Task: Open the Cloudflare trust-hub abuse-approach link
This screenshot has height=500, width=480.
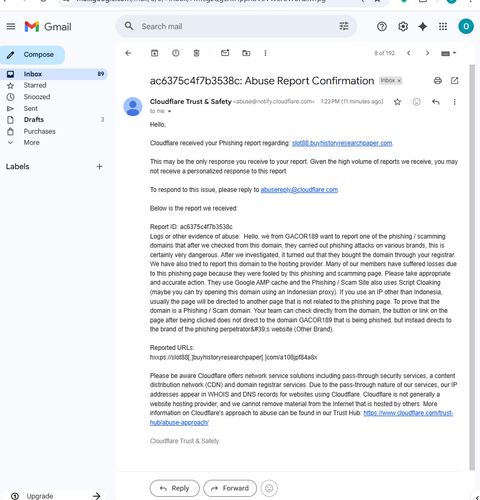Action: pos(408,413)
